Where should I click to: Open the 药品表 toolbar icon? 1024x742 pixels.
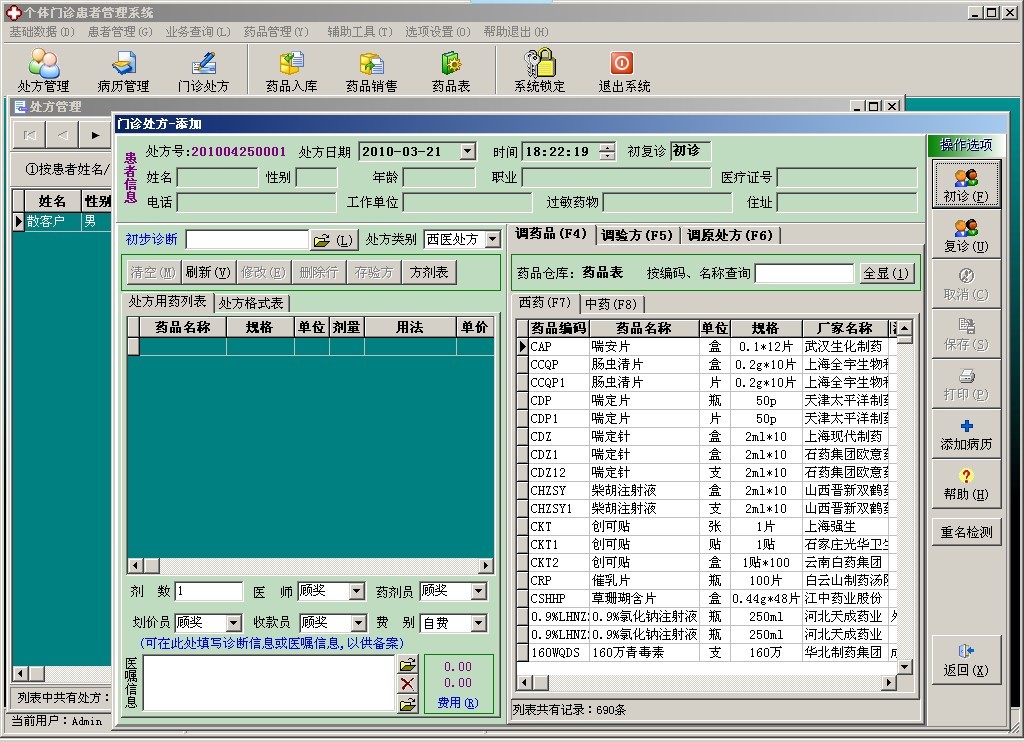[x=451, y=70]
